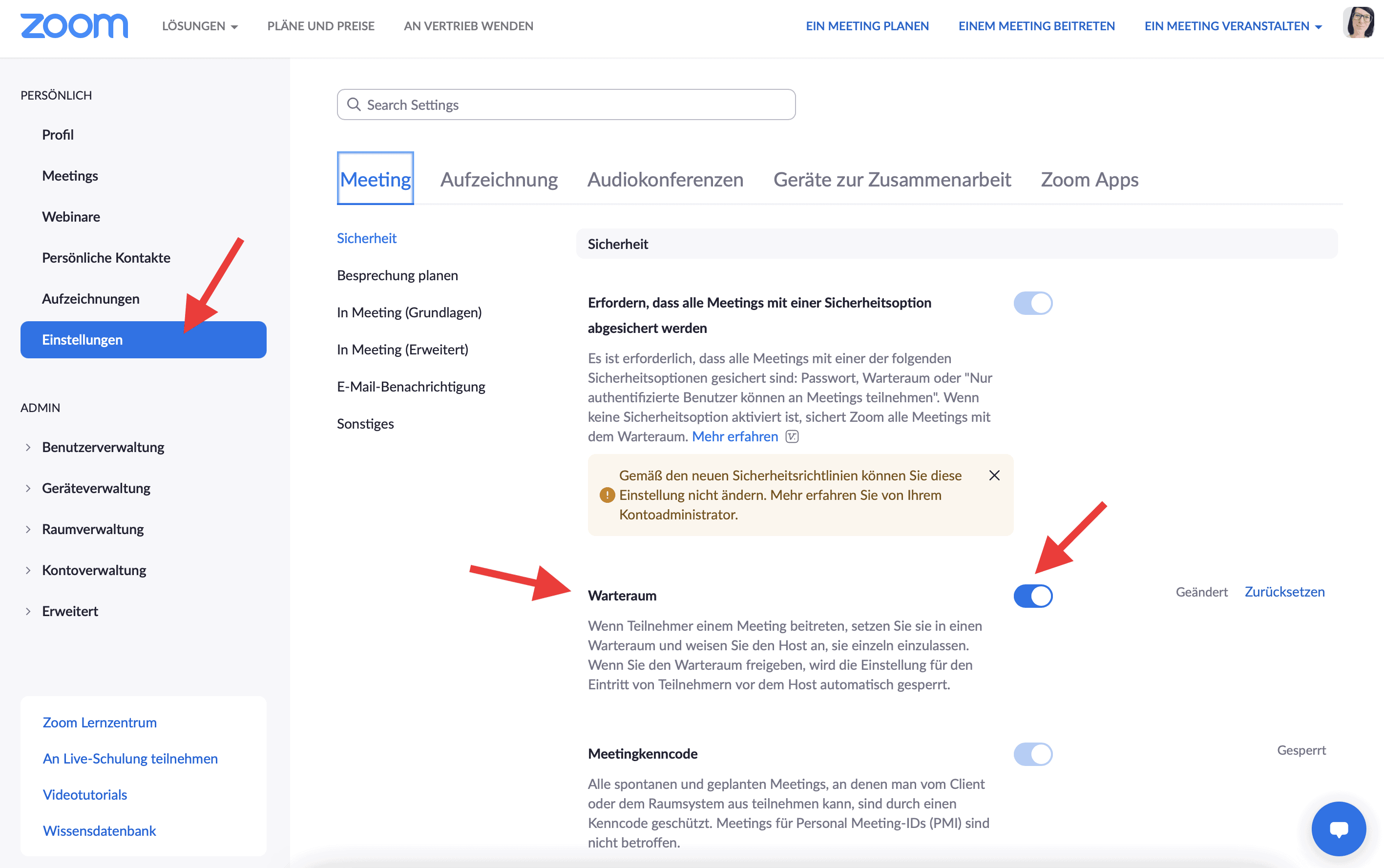Toggle Erfordern dass alle Meetings switch
This screenshot has width=1384, height=868.
1032,302
